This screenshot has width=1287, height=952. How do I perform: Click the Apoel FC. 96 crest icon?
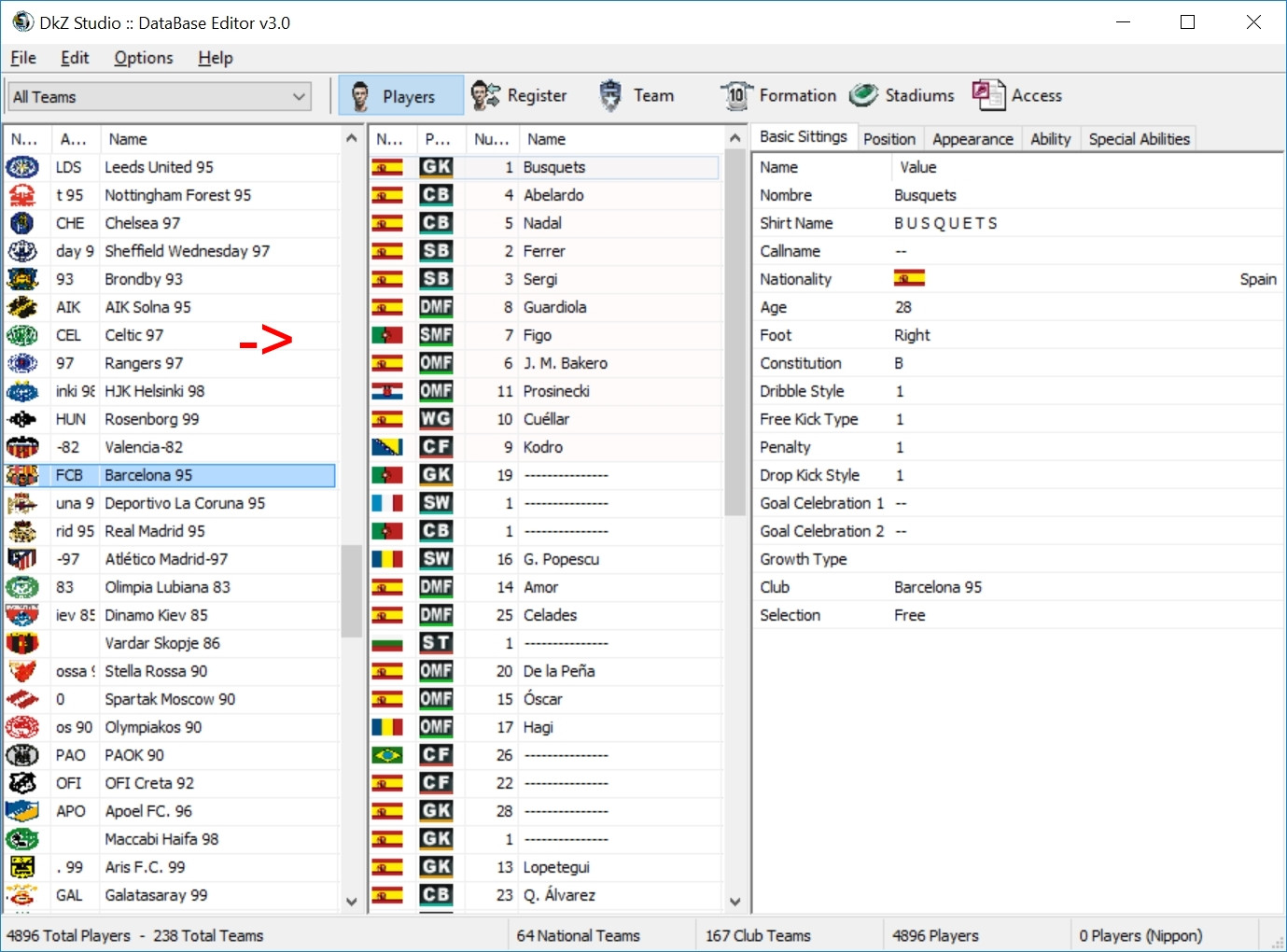pyautogui.click(x=22, y=811)
